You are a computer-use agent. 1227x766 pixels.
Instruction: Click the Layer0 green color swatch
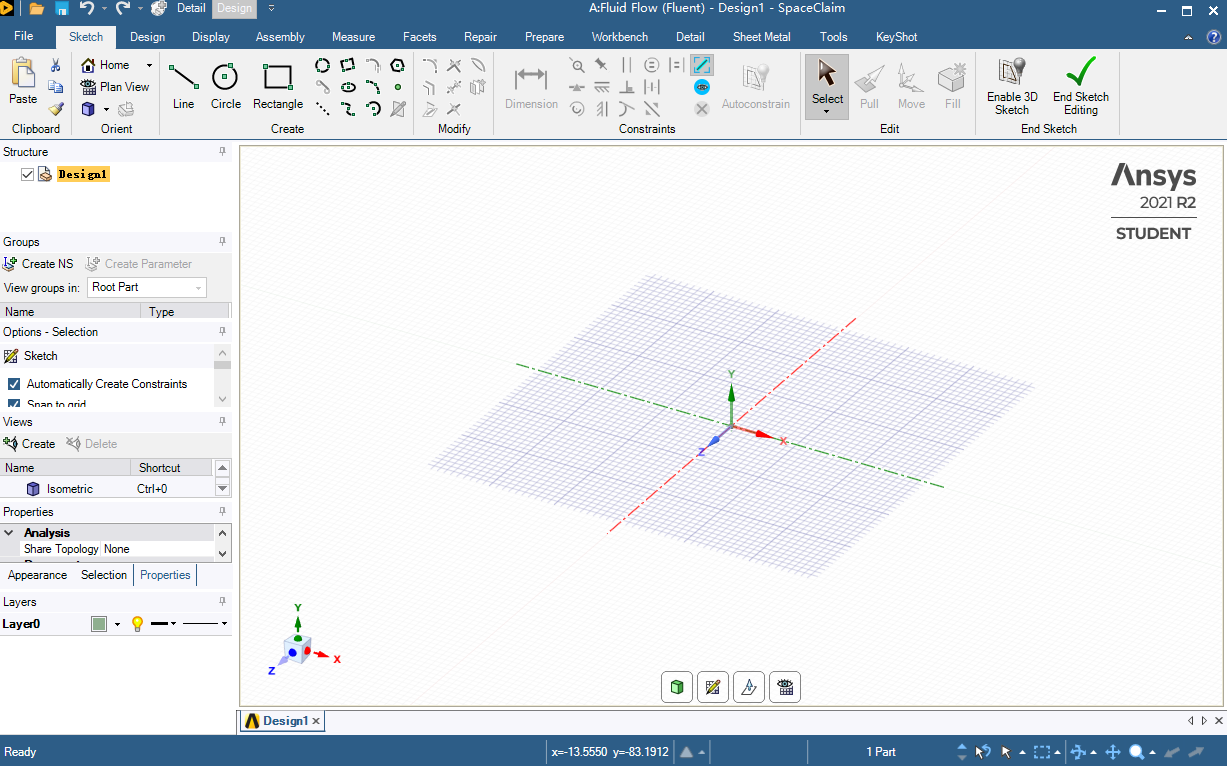coord(99,624)
